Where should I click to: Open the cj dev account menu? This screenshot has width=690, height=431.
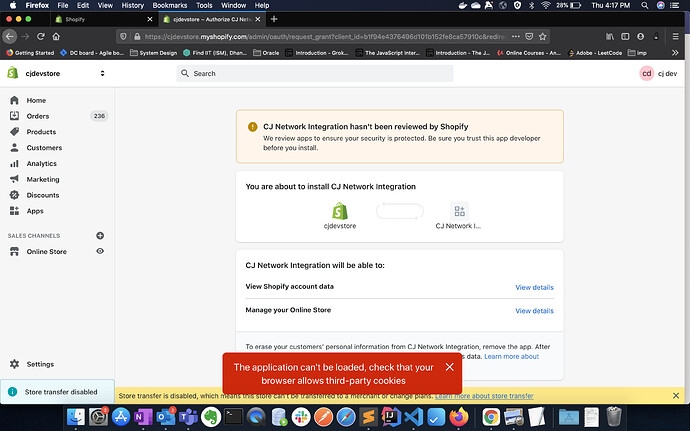pyautogui.click(x=658, y=74)
